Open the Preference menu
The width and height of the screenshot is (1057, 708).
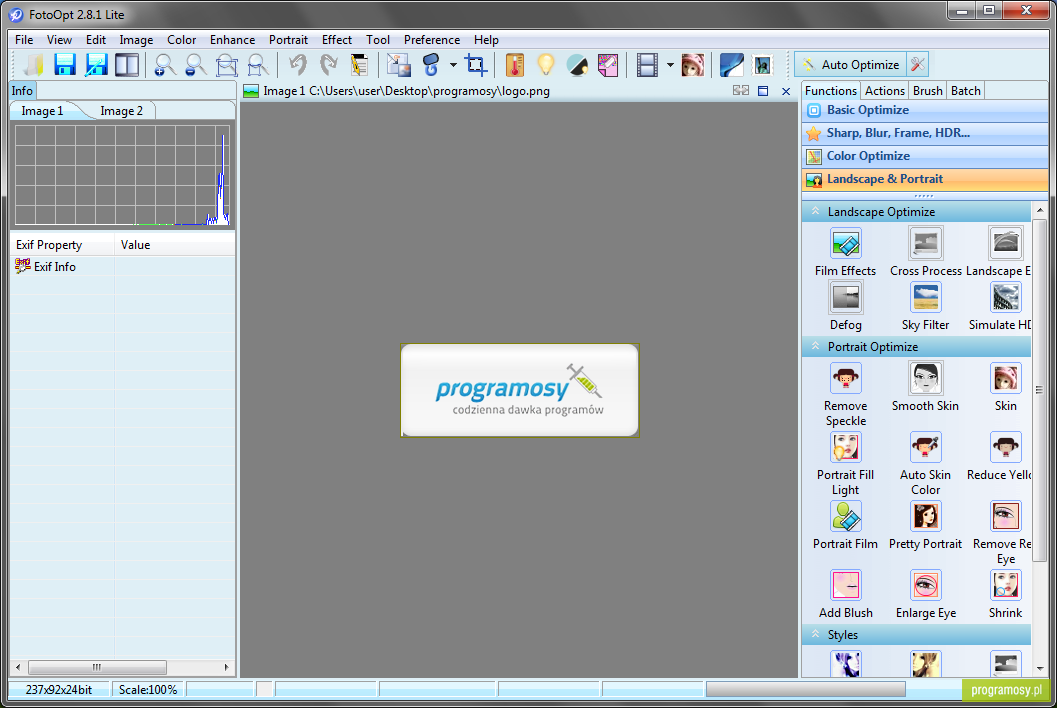tap(432, 40)
